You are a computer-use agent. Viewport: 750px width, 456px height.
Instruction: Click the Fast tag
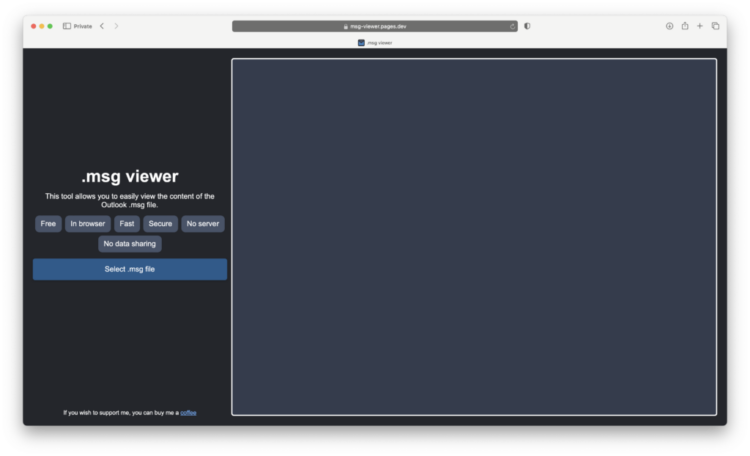click(x=127, y=224)
